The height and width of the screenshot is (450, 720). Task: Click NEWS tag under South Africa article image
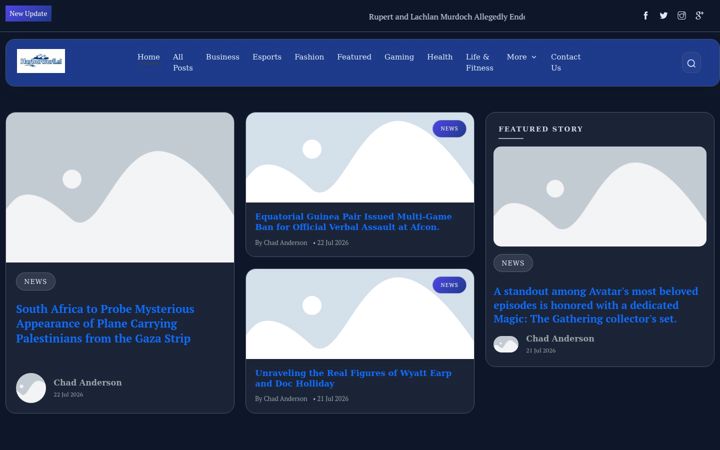click(x=36, y=281)
